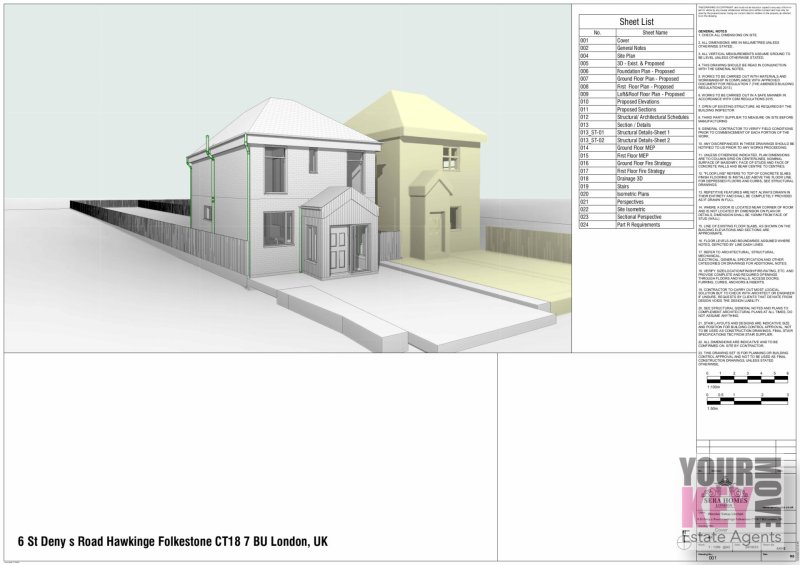800x565 pixels.
Task: Click "Structural Details-Sheet 2" sheet name
Action: (643, 140)
